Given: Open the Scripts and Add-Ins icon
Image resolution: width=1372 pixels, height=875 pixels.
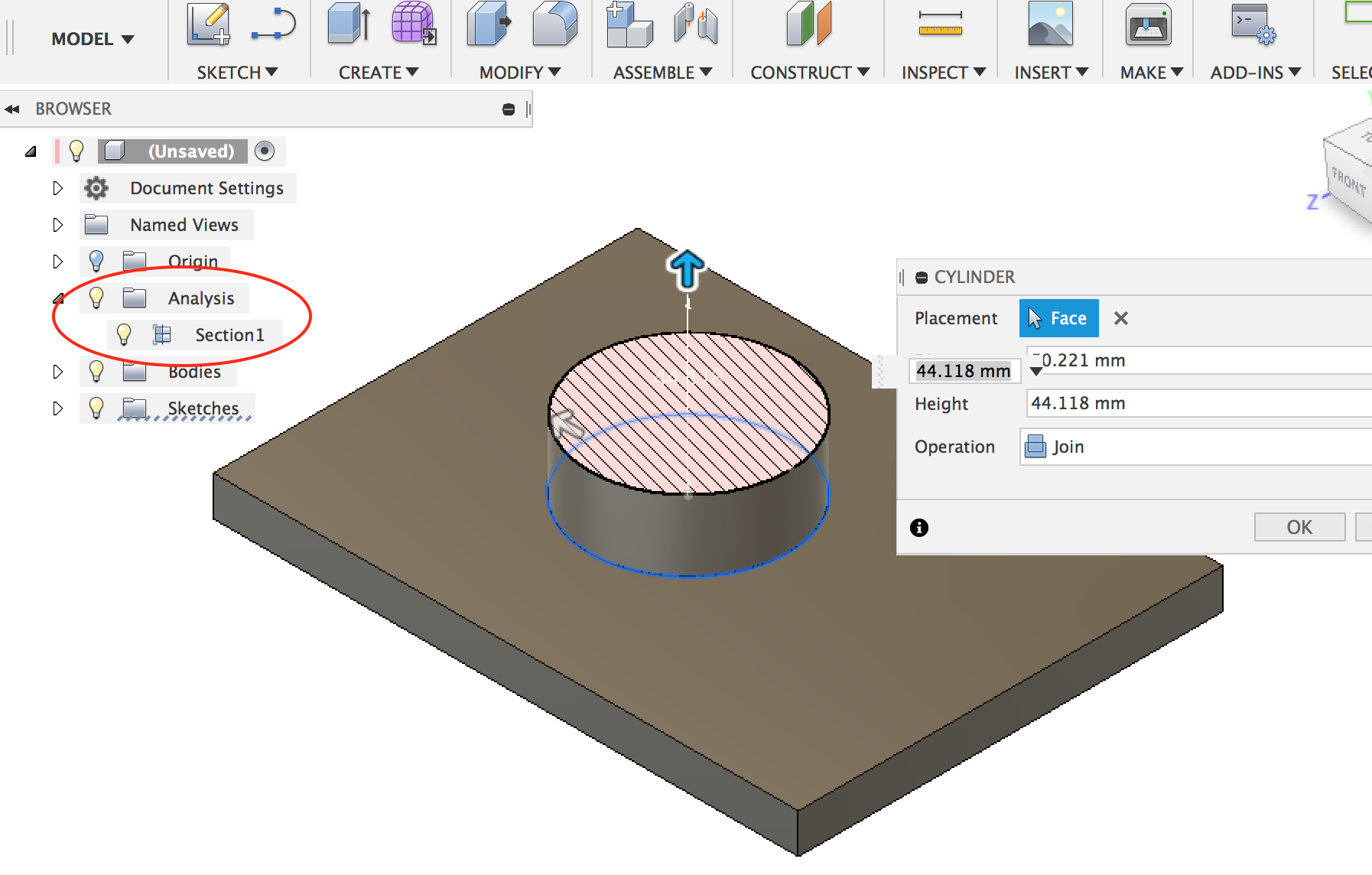Looking at the screenshot, I should (1253, 24).
